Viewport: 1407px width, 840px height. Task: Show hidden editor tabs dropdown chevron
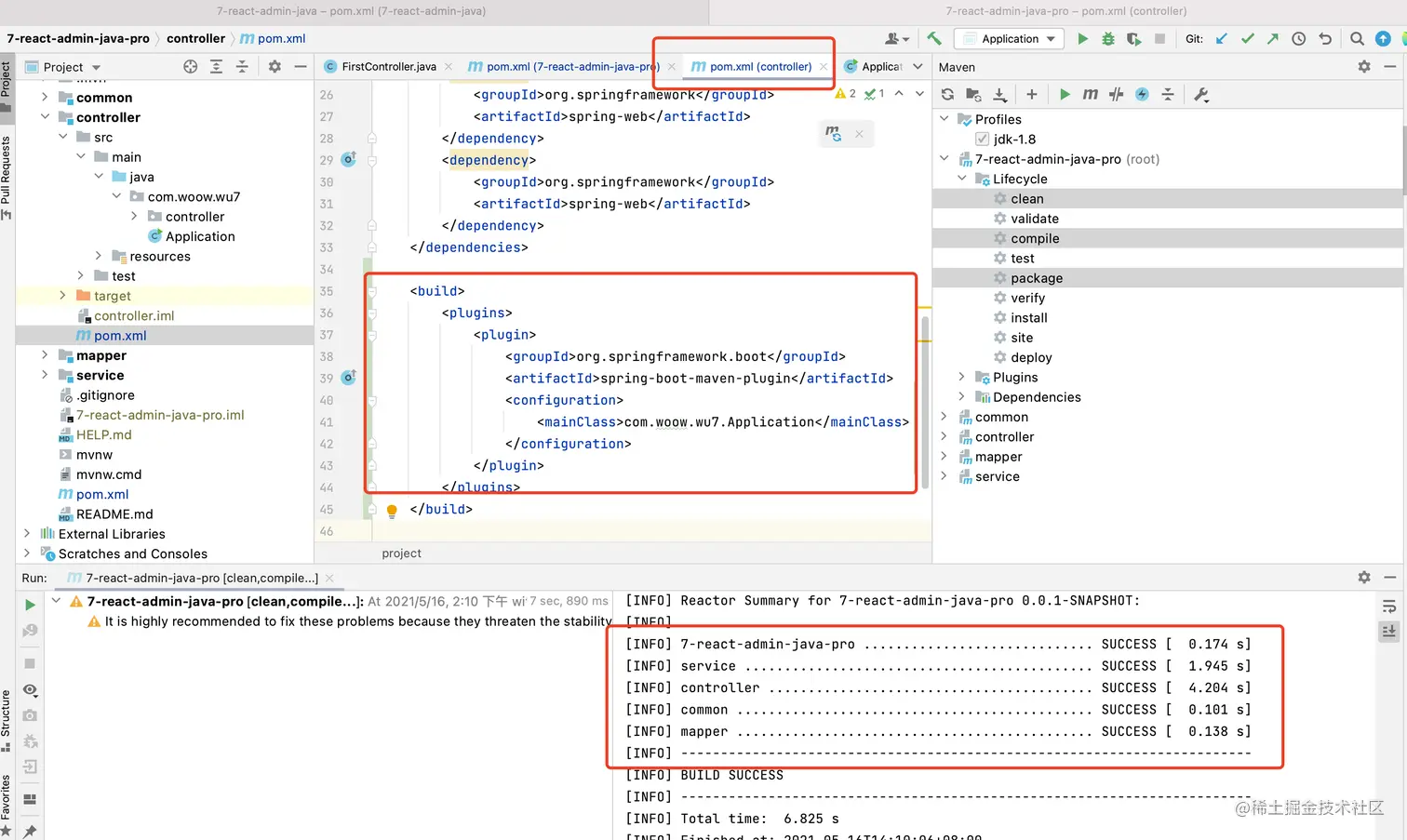click(x=918, y=66)
